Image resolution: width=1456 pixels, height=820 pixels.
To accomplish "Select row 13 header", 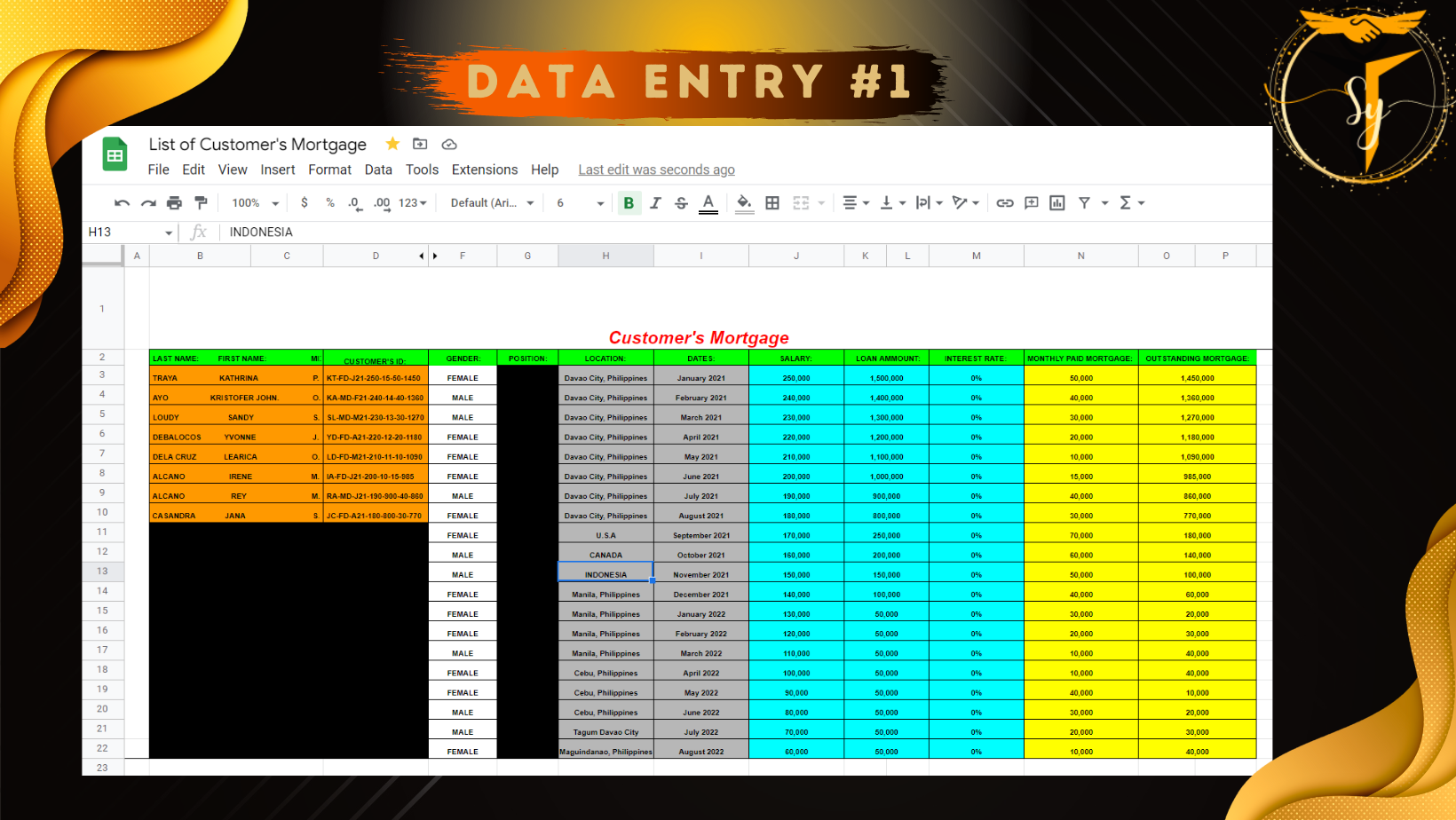I will pyautogui.click(x=103, y=572).
